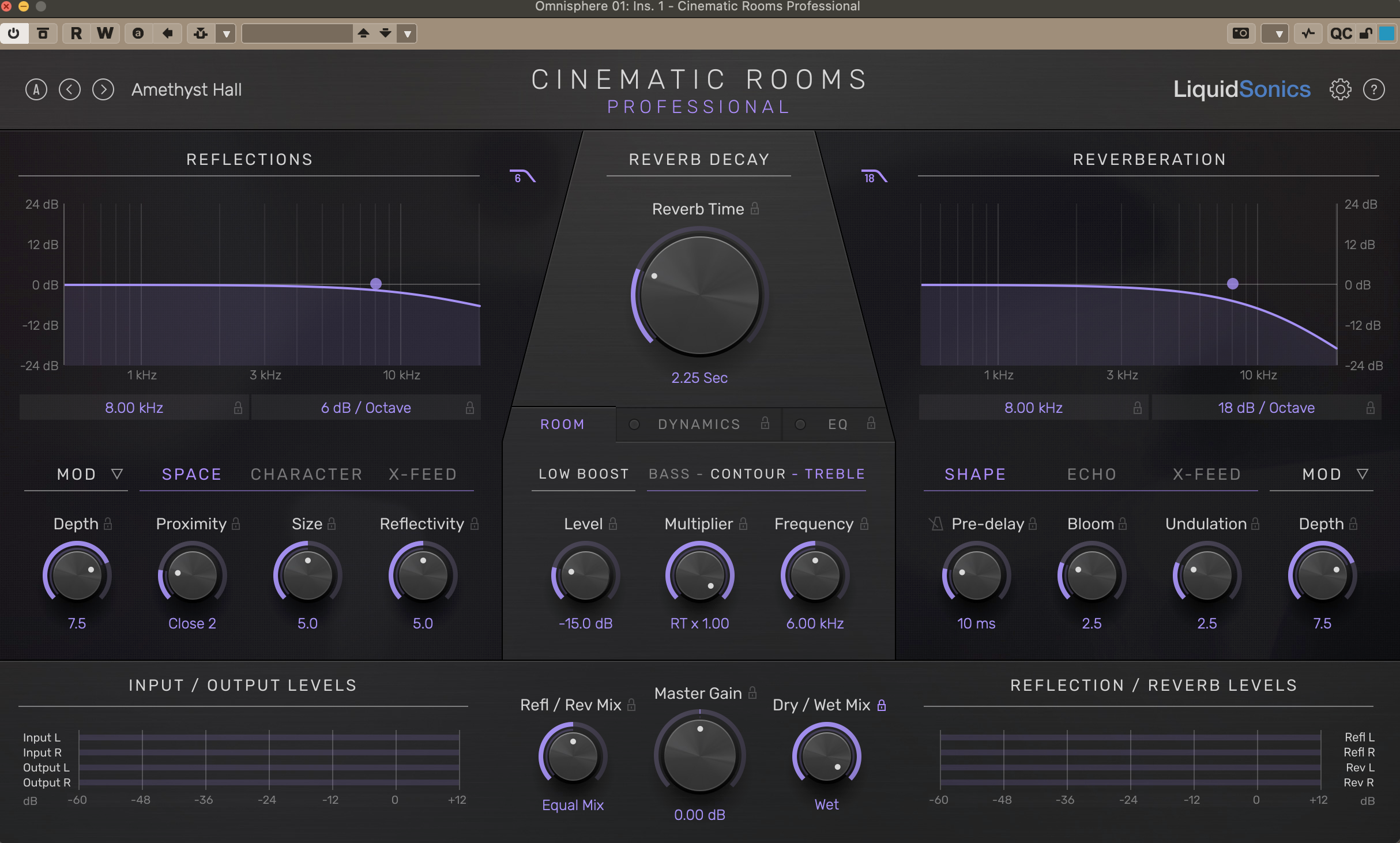Toggle the Dry / Wet Mix lock

882,705
